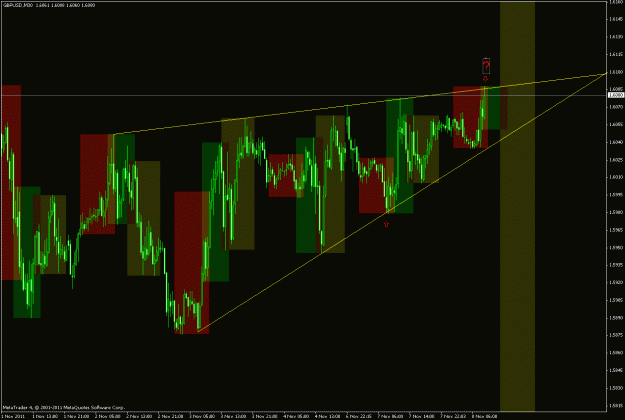
Task: Click the "4 Nov 13:00" time axis label
Action: (328, 416)
